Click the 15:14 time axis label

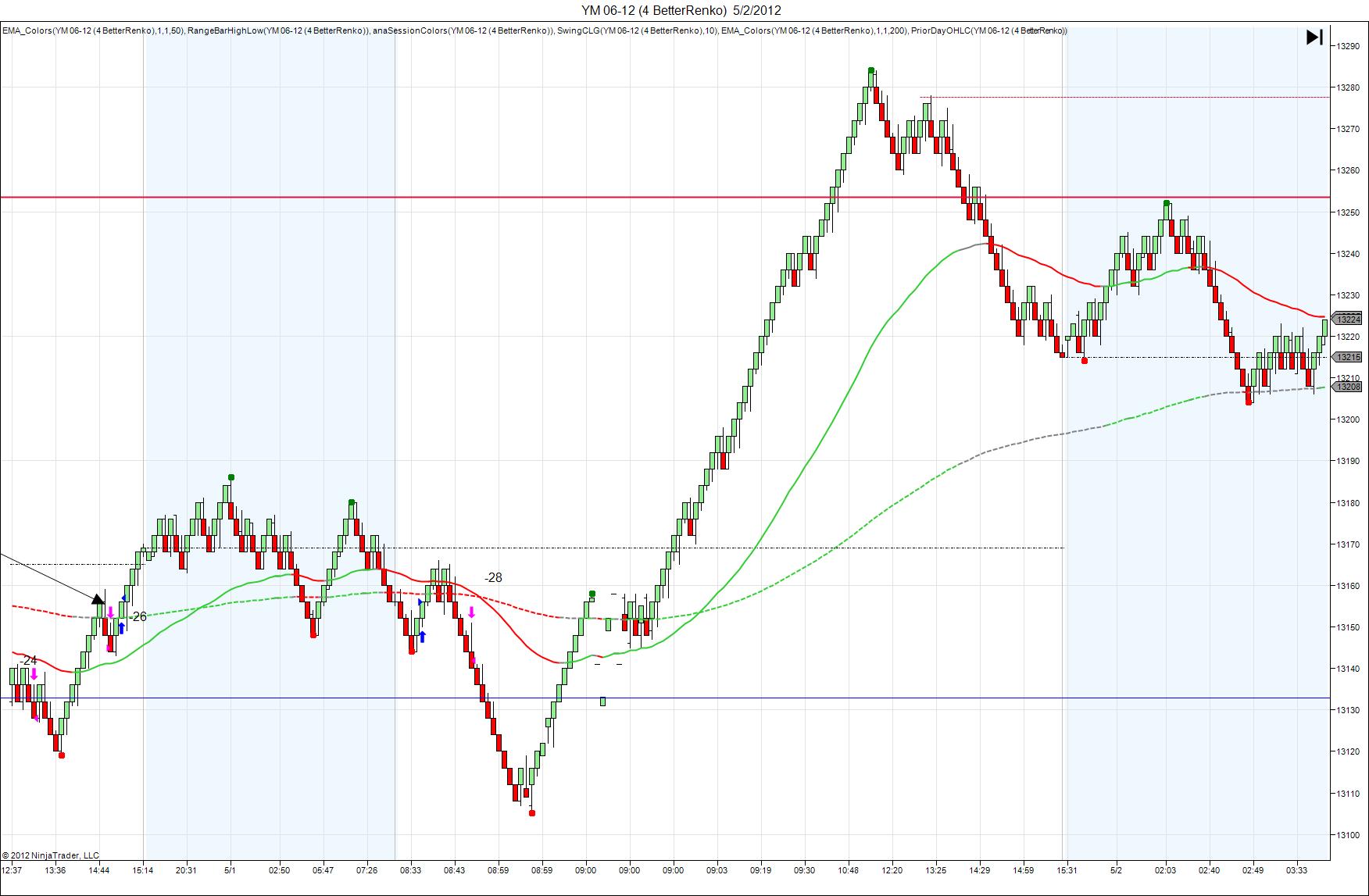tap(143, 870)
